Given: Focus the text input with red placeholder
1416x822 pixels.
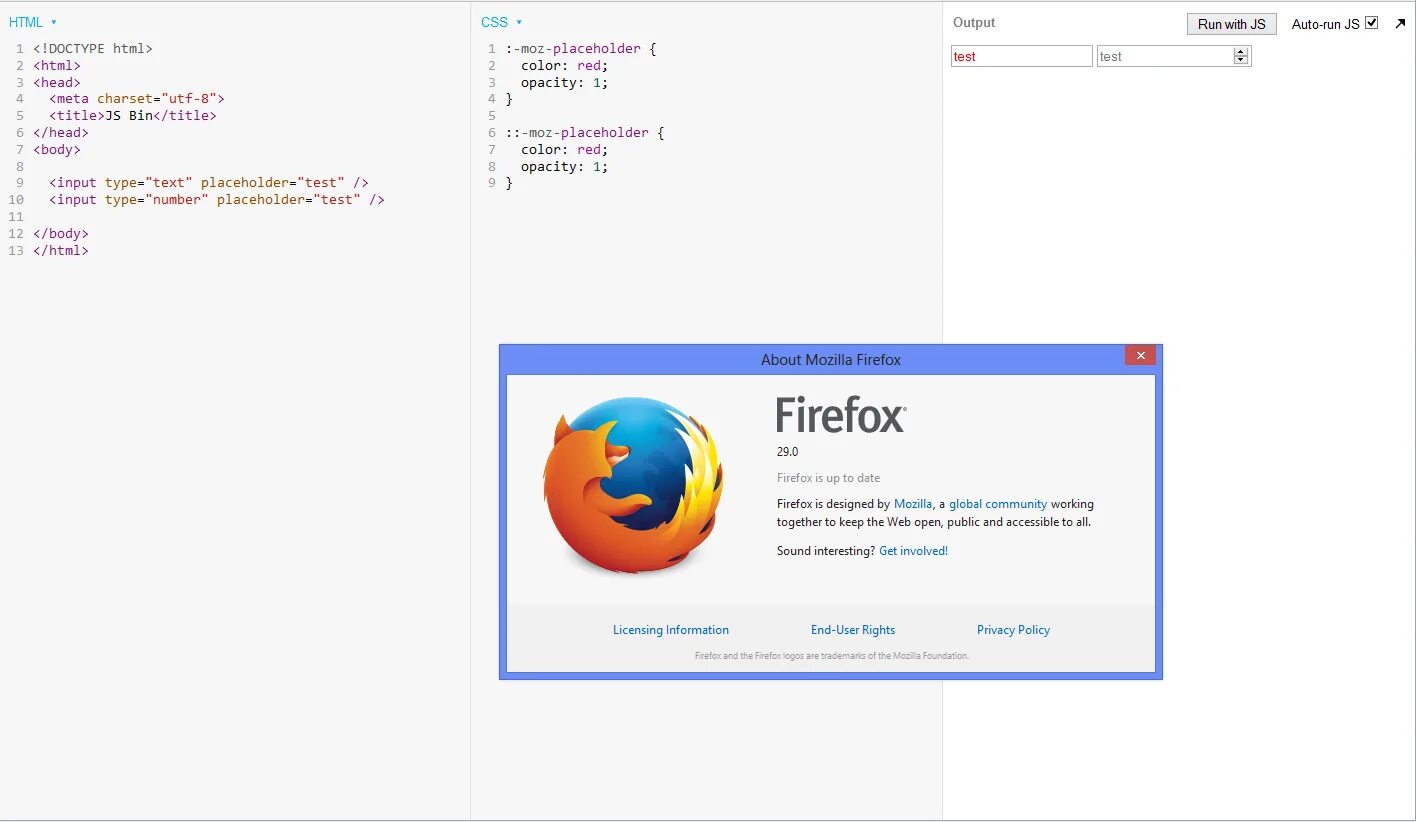Looking at the screenshot, I should tap(1021, 56).
